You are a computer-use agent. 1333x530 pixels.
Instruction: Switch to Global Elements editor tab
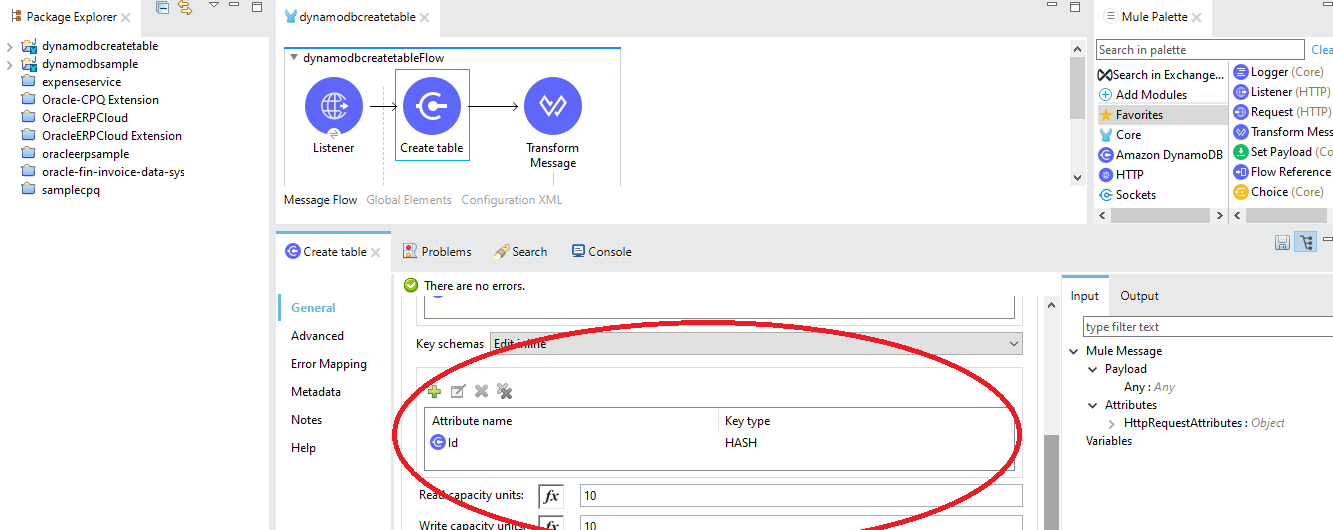(x=409, y=200)
